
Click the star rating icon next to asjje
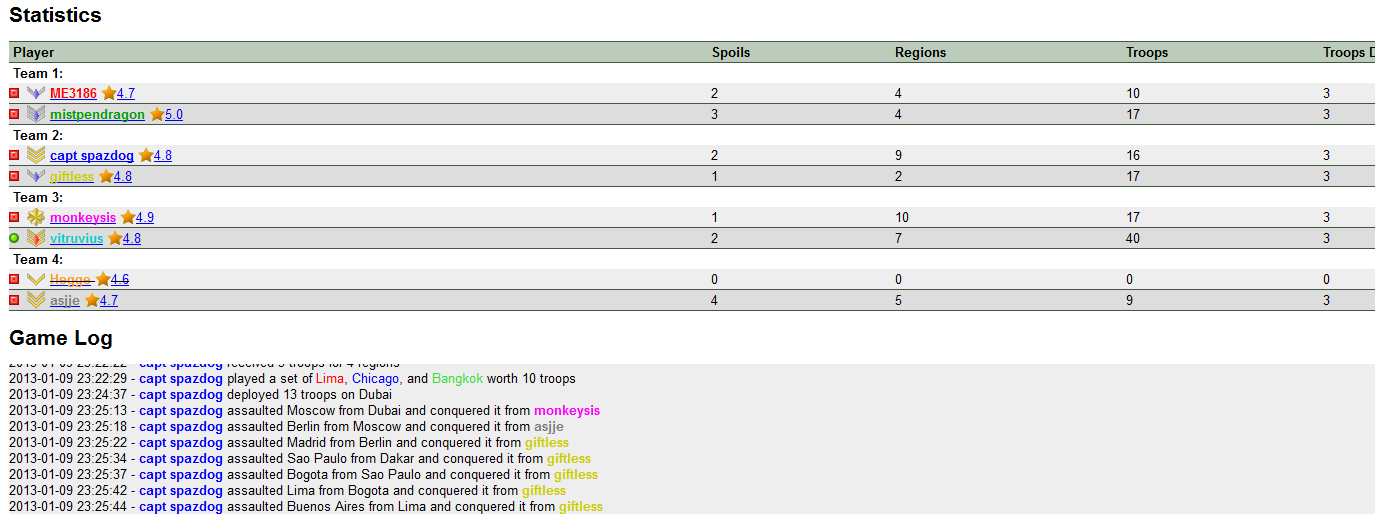pos(92,300)
